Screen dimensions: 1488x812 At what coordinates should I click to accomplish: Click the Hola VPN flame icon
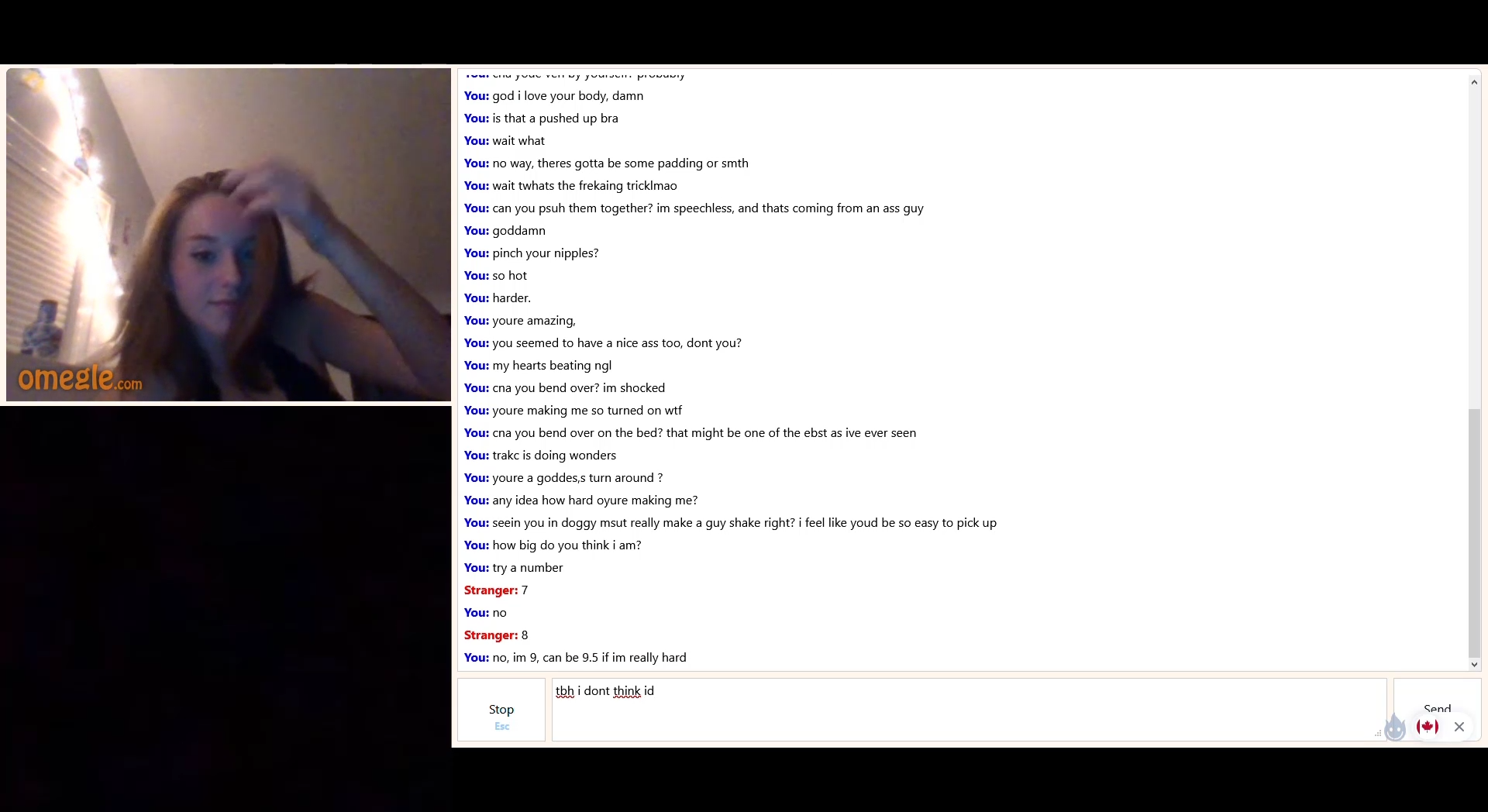click(x=1395, y=727)
